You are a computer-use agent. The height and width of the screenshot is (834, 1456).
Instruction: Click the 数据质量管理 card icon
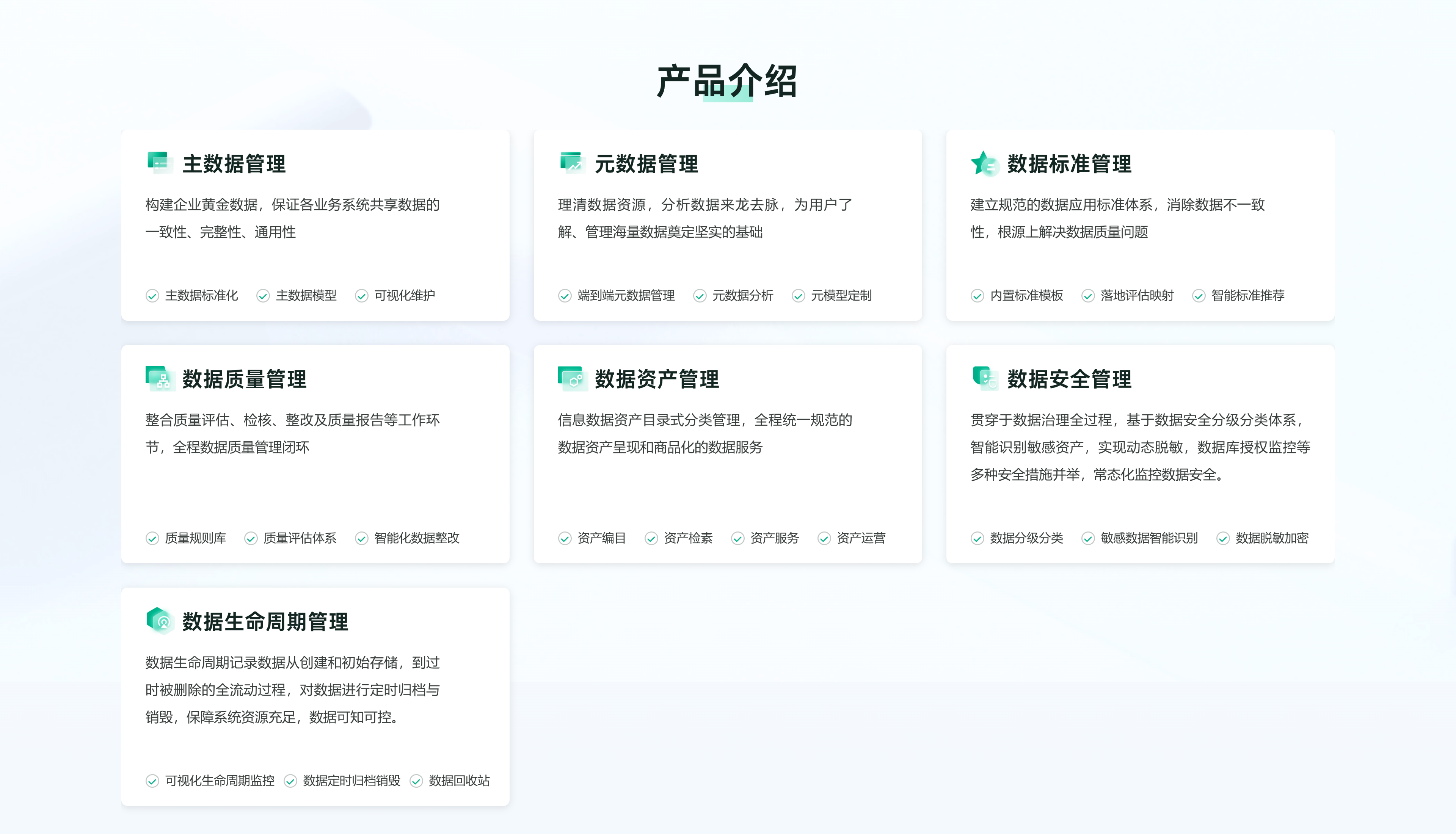160,378
